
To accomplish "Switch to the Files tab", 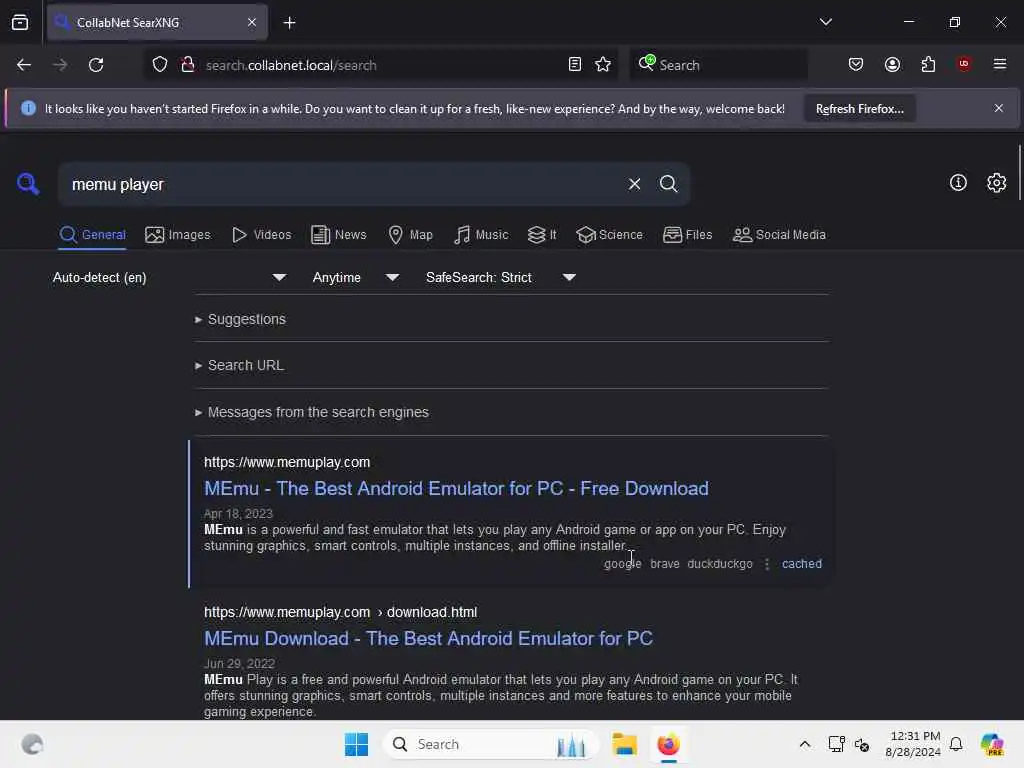I will pyautogui.click(x=688, y=235).
